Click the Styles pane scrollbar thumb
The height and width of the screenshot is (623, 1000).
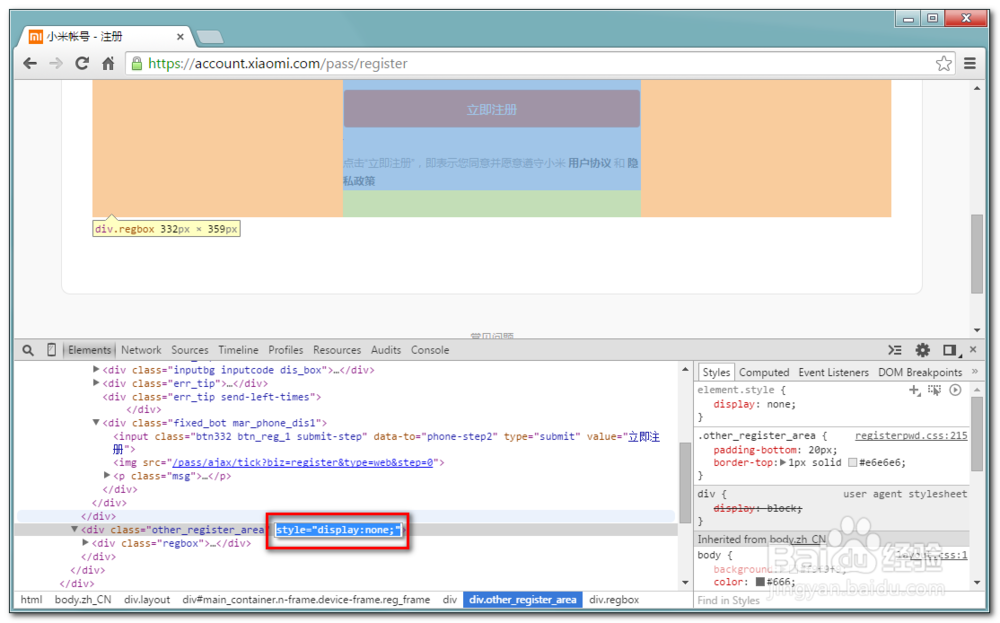pyautogui.click(x=978, y=434)
